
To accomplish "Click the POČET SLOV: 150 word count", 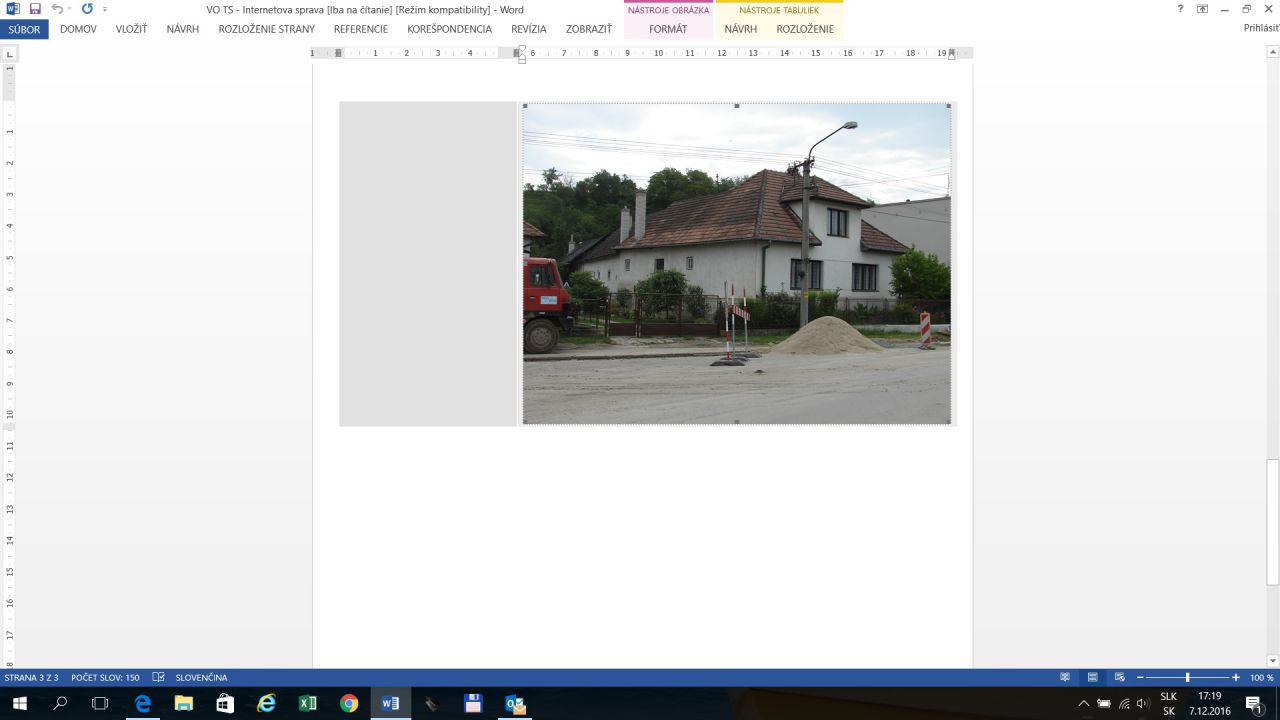I will (x=105, y=678).
